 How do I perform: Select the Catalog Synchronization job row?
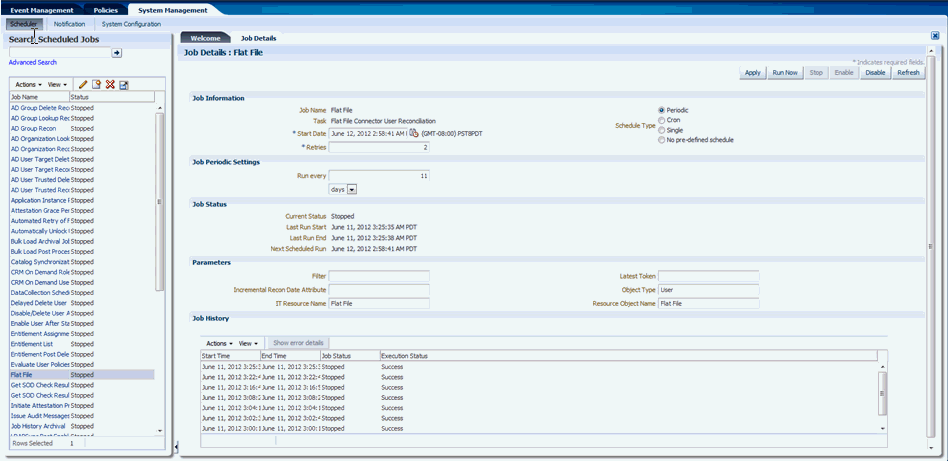pos(82,262)
